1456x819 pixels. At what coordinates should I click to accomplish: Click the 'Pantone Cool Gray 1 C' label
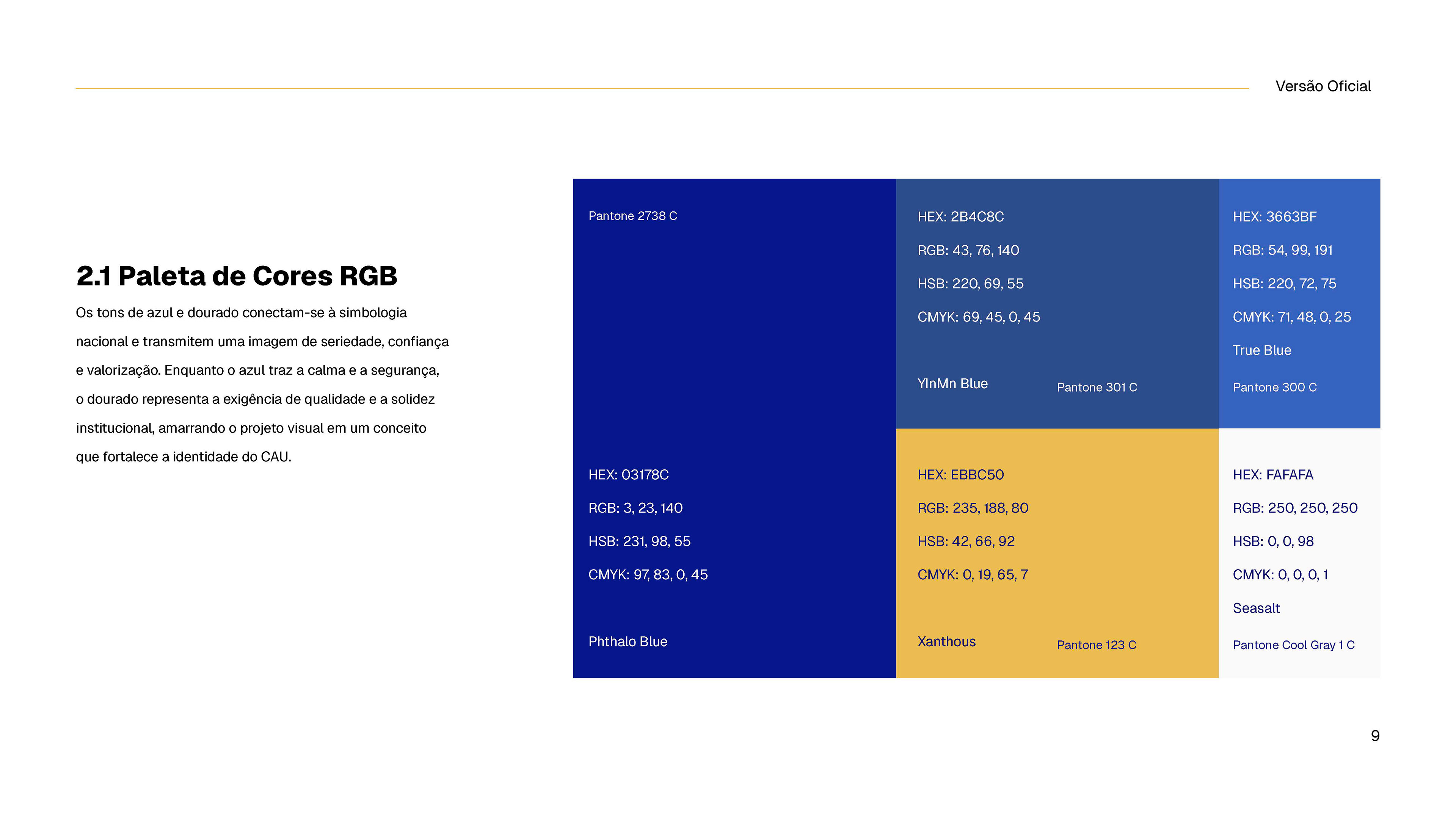pyautogui.click(x=1293, y=645)
